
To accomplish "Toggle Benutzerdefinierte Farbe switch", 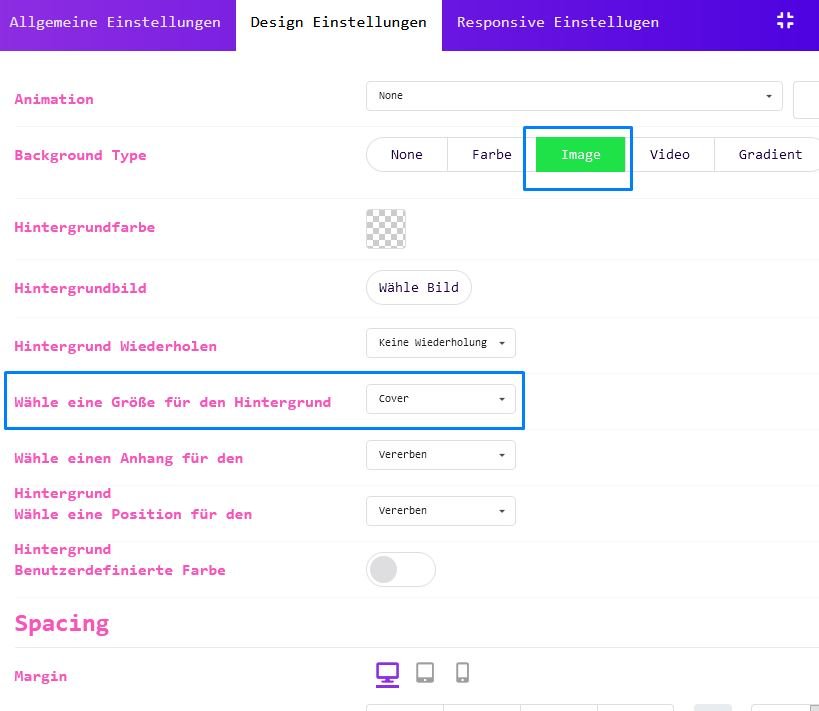I will (x=401, y=570).
